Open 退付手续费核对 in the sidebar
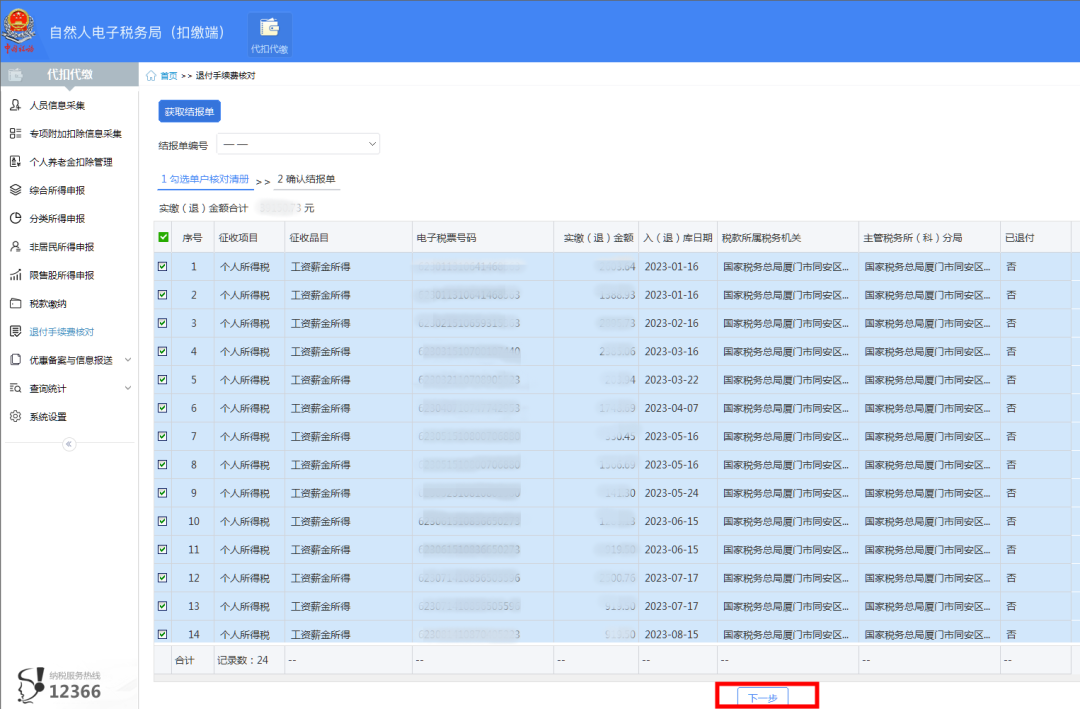1080x709 pixels. coord(61,332)
